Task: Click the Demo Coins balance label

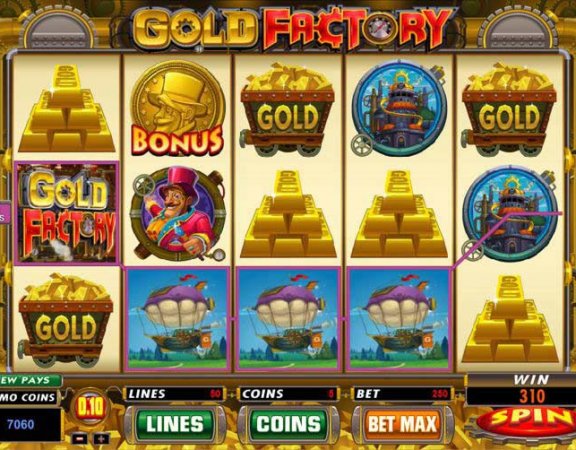Action: tap(28, 397)
